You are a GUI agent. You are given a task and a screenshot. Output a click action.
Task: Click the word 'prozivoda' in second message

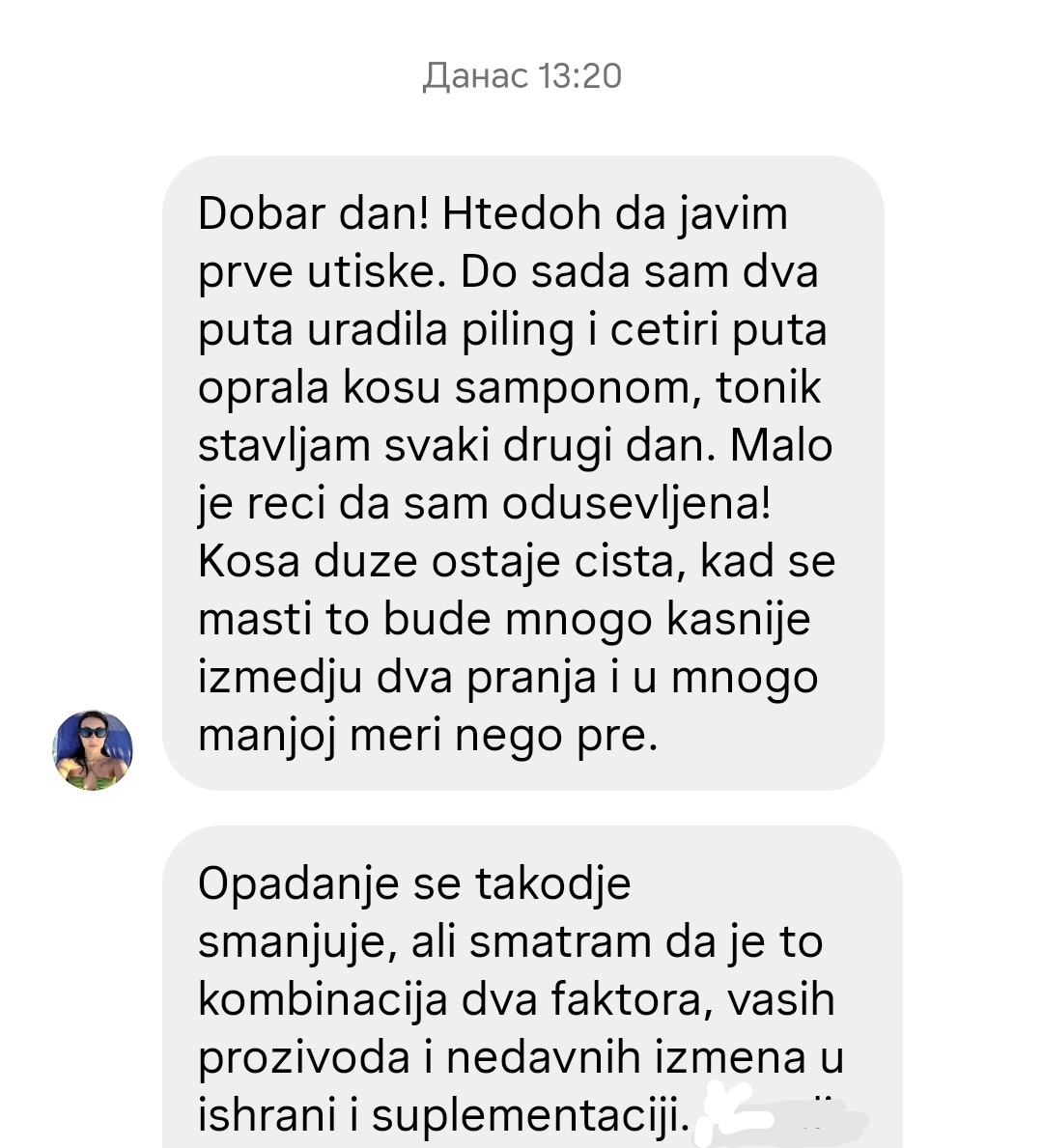point(304,1058)
